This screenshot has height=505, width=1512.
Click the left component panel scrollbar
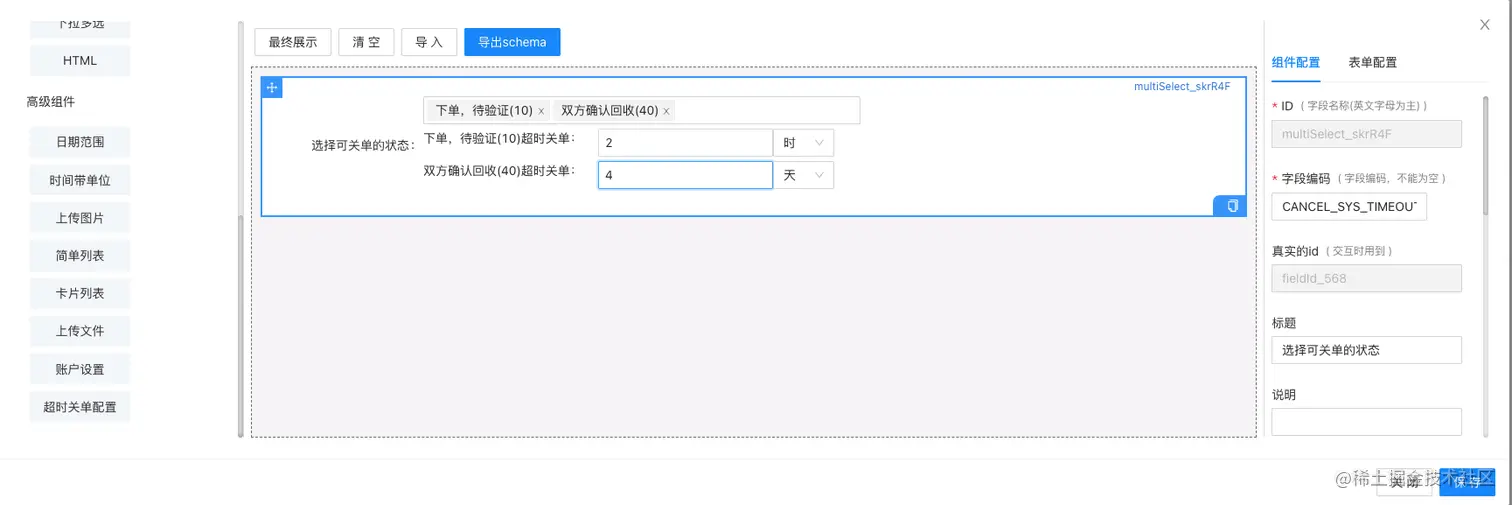[240, 325]
